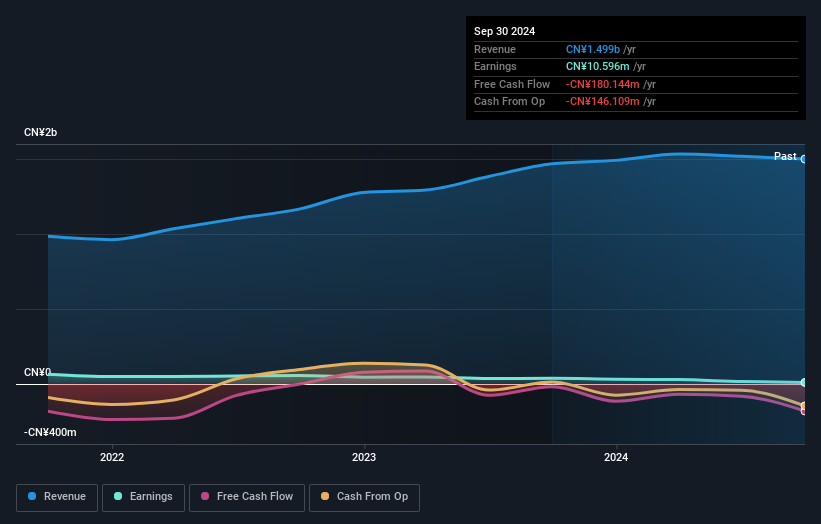The width and height of the screenshot is (821, 524).
Task: Click the Past label on the chart
Action: coord(785,156)
